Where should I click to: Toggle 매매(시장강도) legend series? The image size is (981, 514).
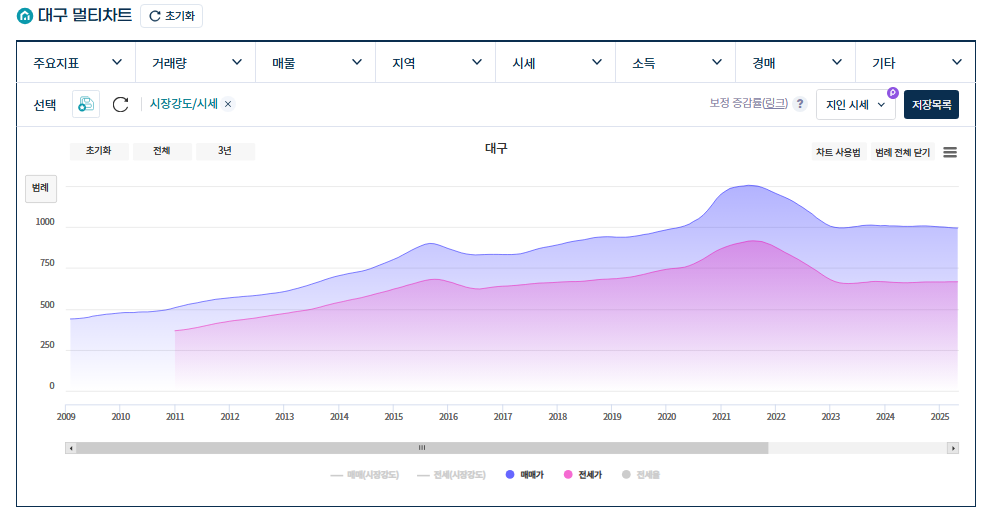[365, 475]
